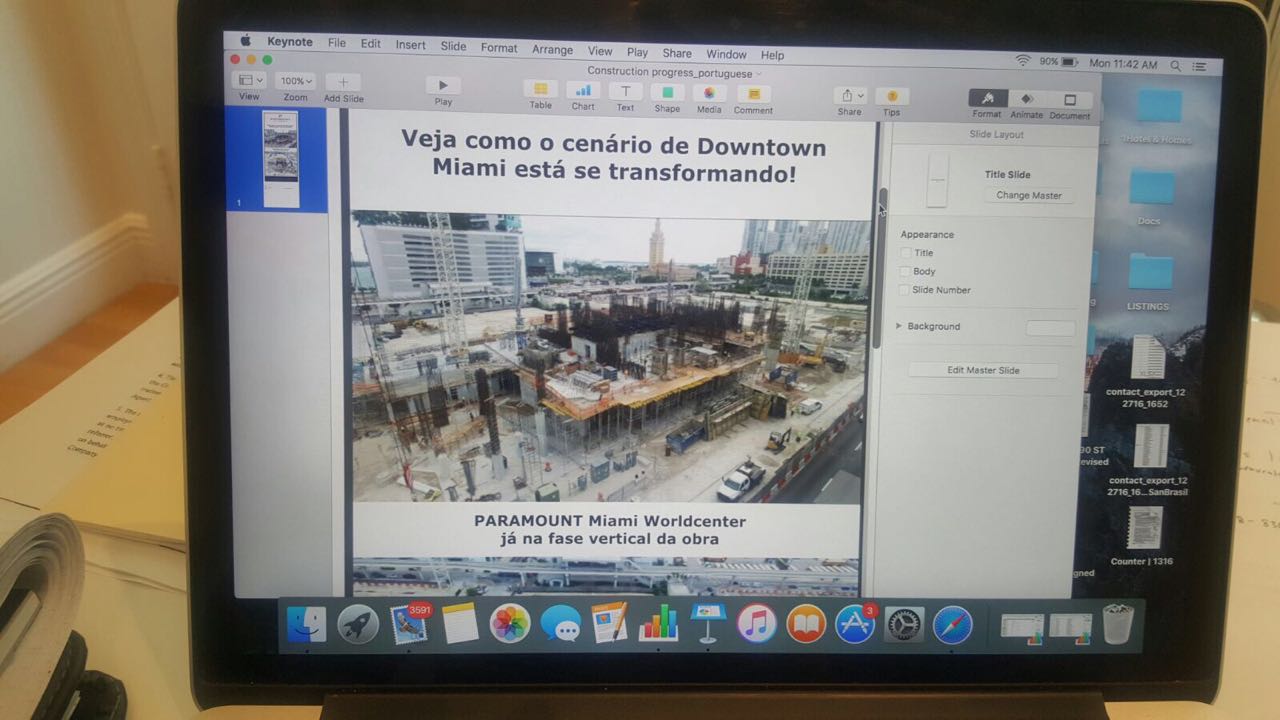Add a Comment using the toolbar
1280x720 pixels.
(753, 94)
